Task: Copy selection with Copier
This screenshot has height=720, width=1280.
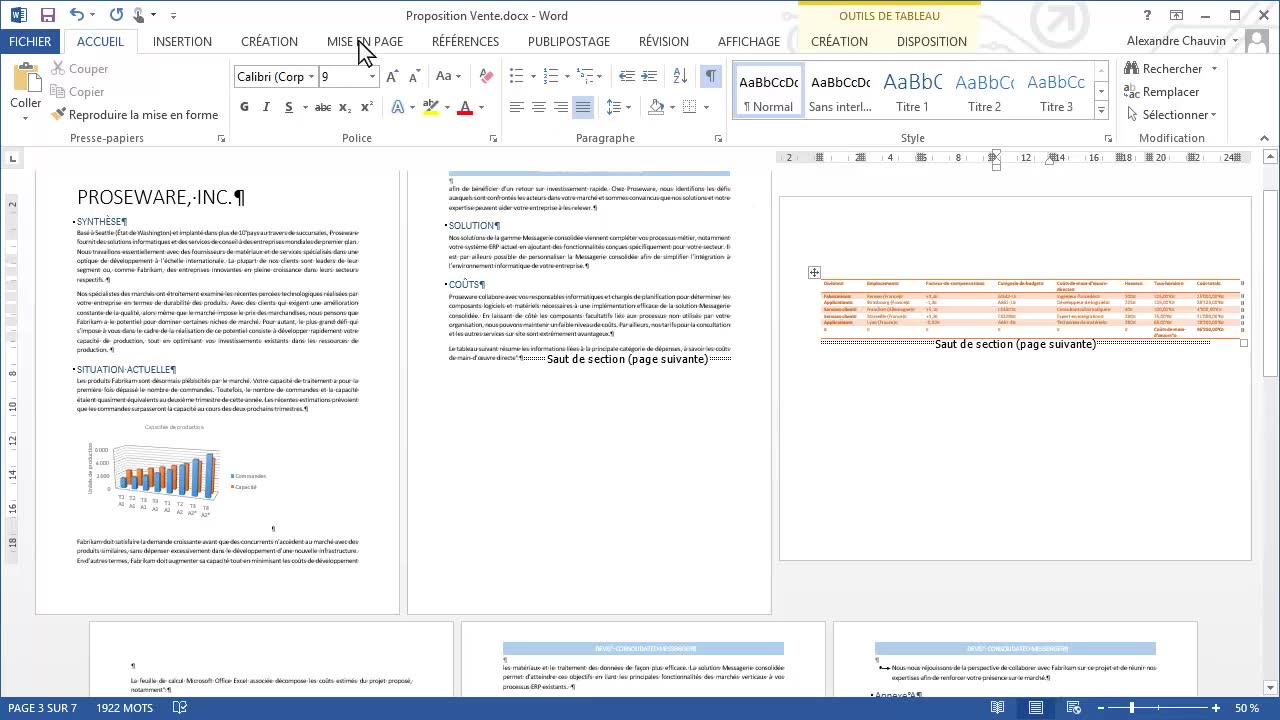Action: [76, 92]
